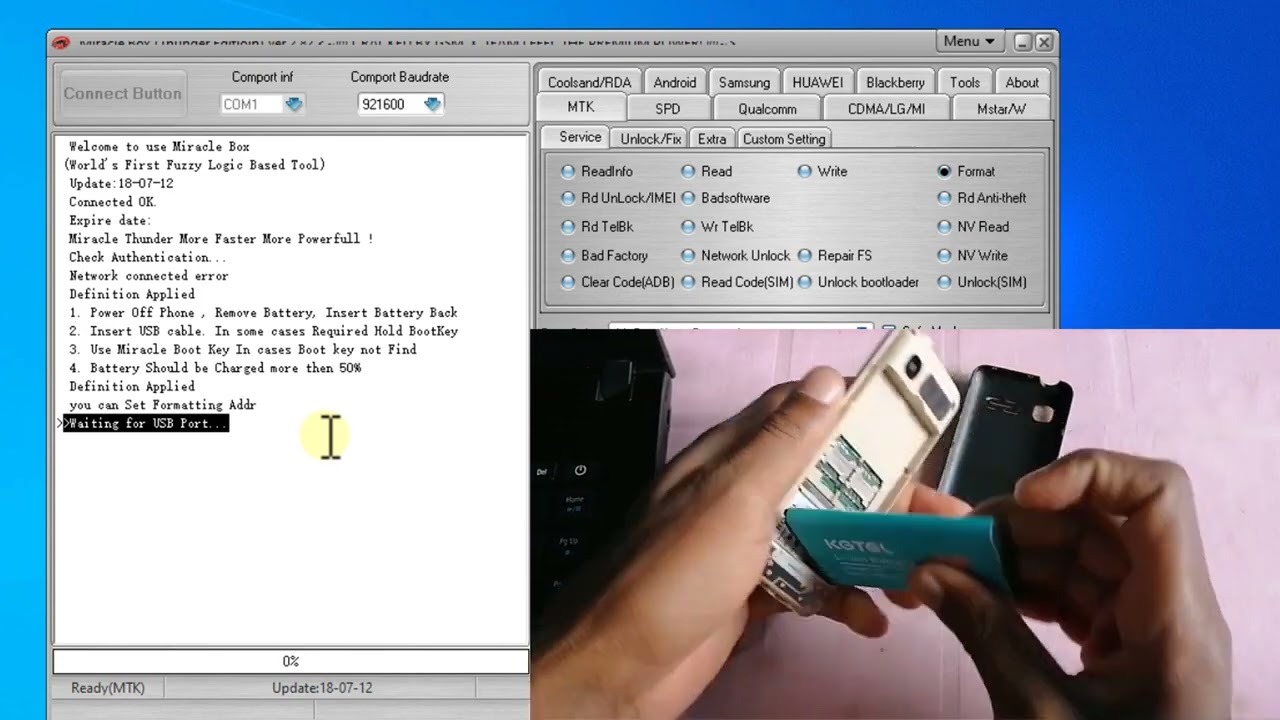This screenshot has height=720, width=1280.
Task: Switch to the Blackberry tab
Action: [x=895, y=82]
